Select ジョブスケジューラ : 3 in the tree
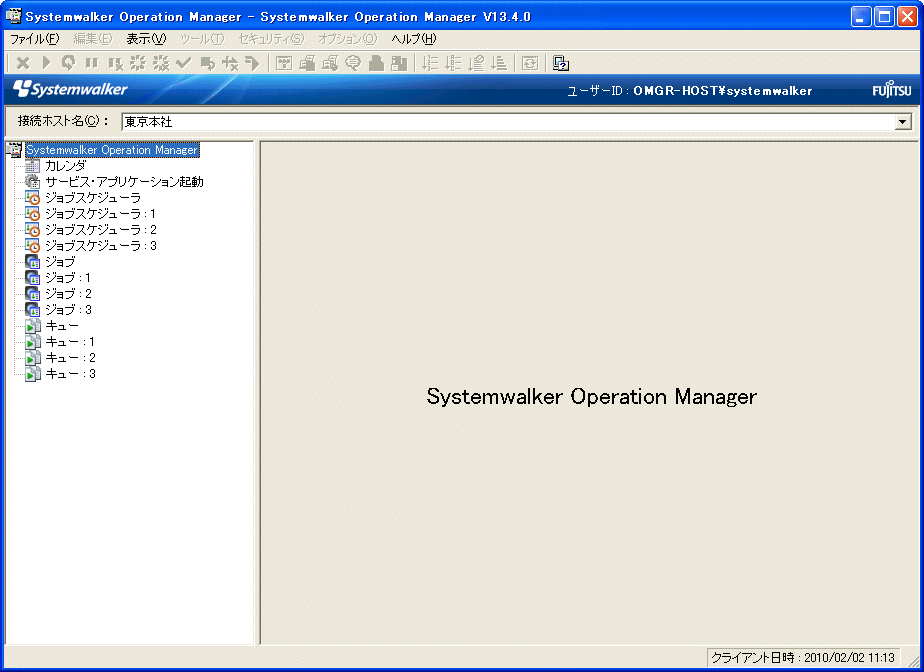 coord(101,246)
